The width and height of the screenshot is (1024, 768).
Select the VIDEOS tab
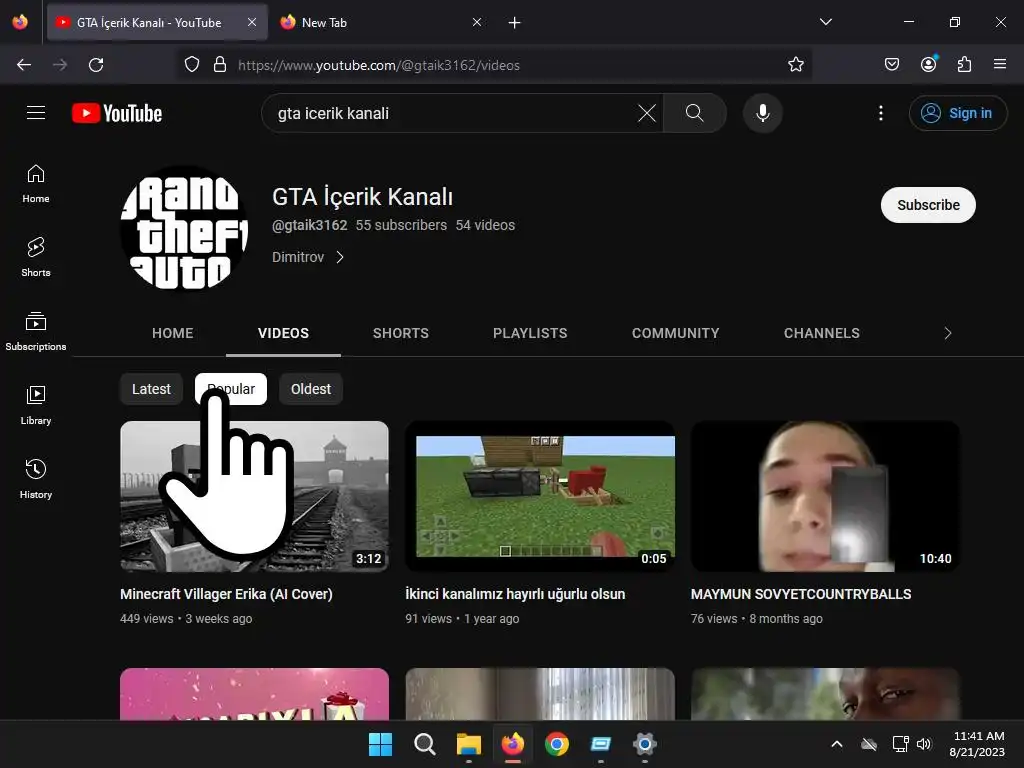pyautogui.click(x=283, y=333)
